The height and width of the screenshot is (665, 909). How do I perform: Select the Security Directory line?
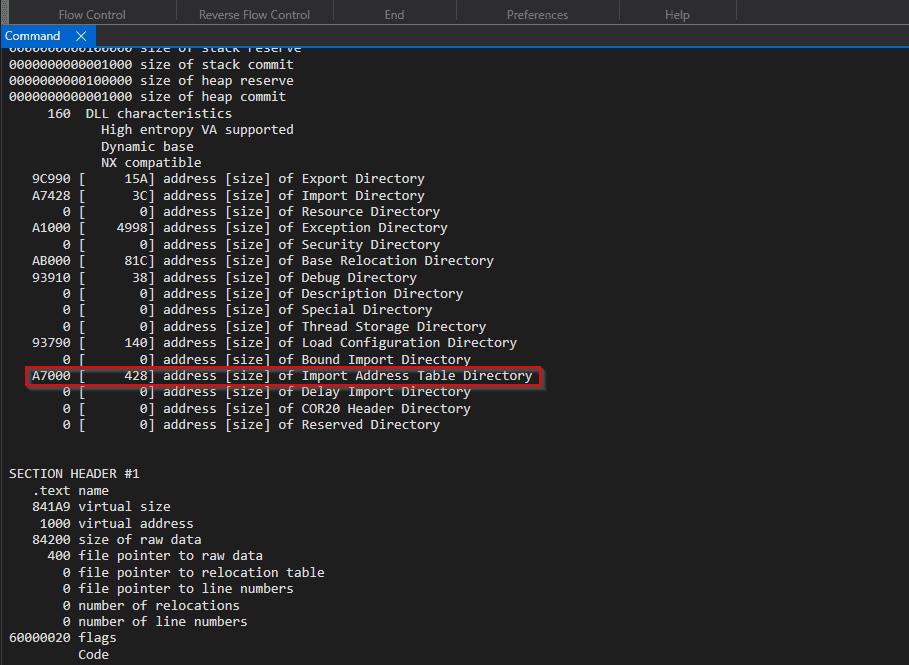[252, 245]
